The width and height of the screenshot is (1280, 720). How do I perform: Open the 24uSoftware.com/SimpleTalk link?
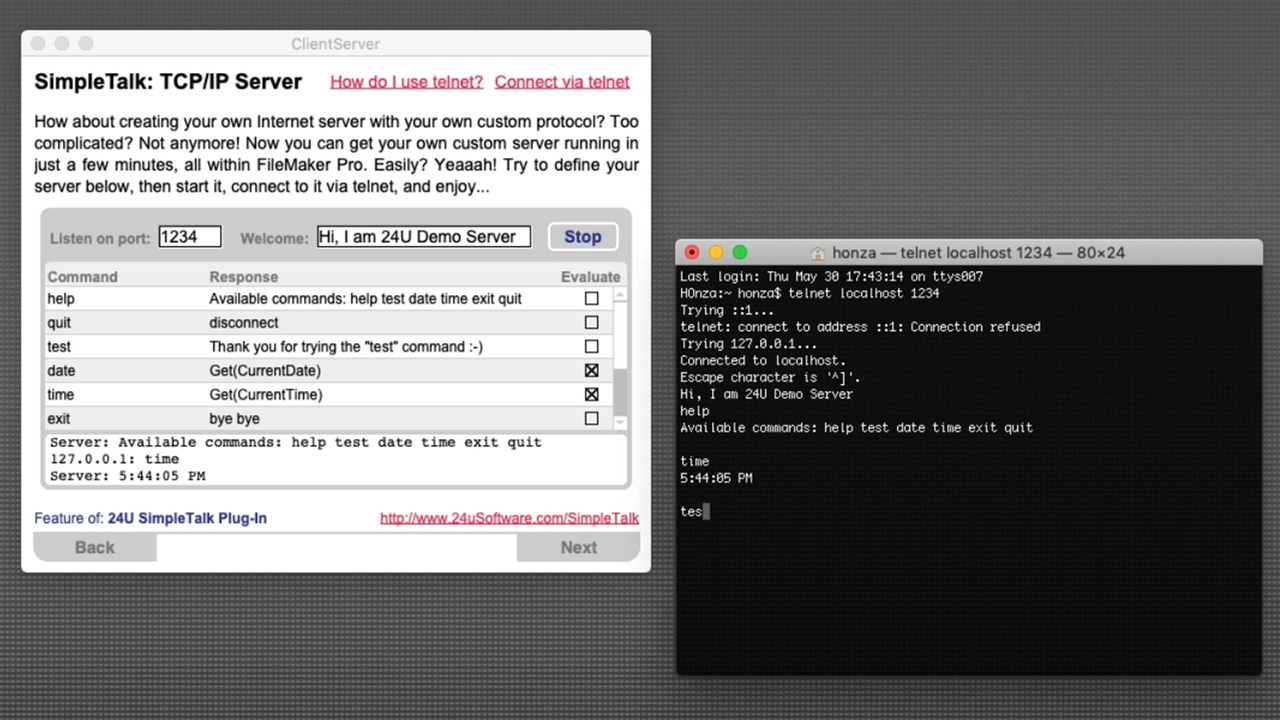509,518
